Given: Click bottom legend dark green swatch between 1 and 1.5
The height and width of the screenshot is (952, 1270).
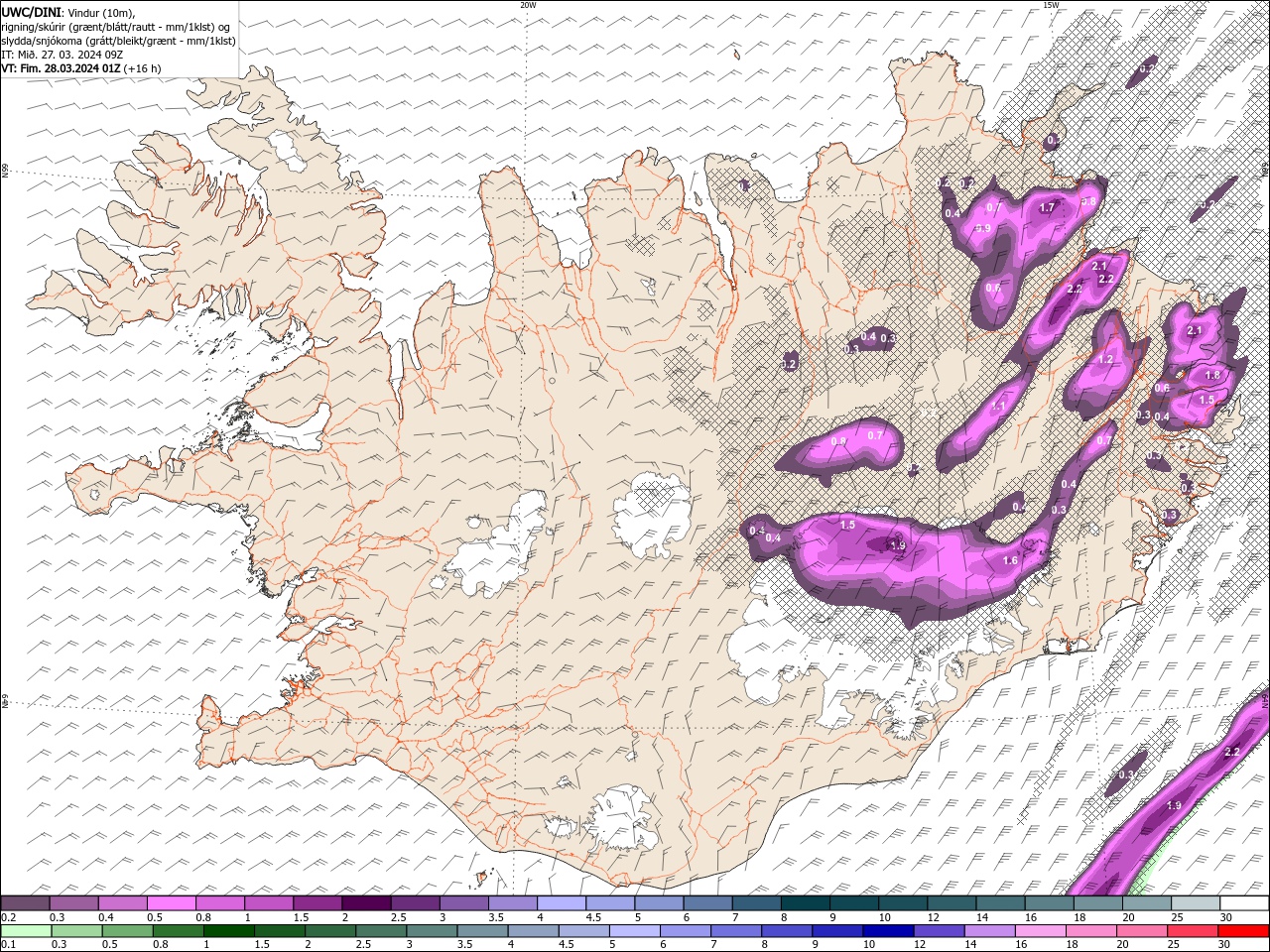Looking at the screenshot, I should 228,930.
